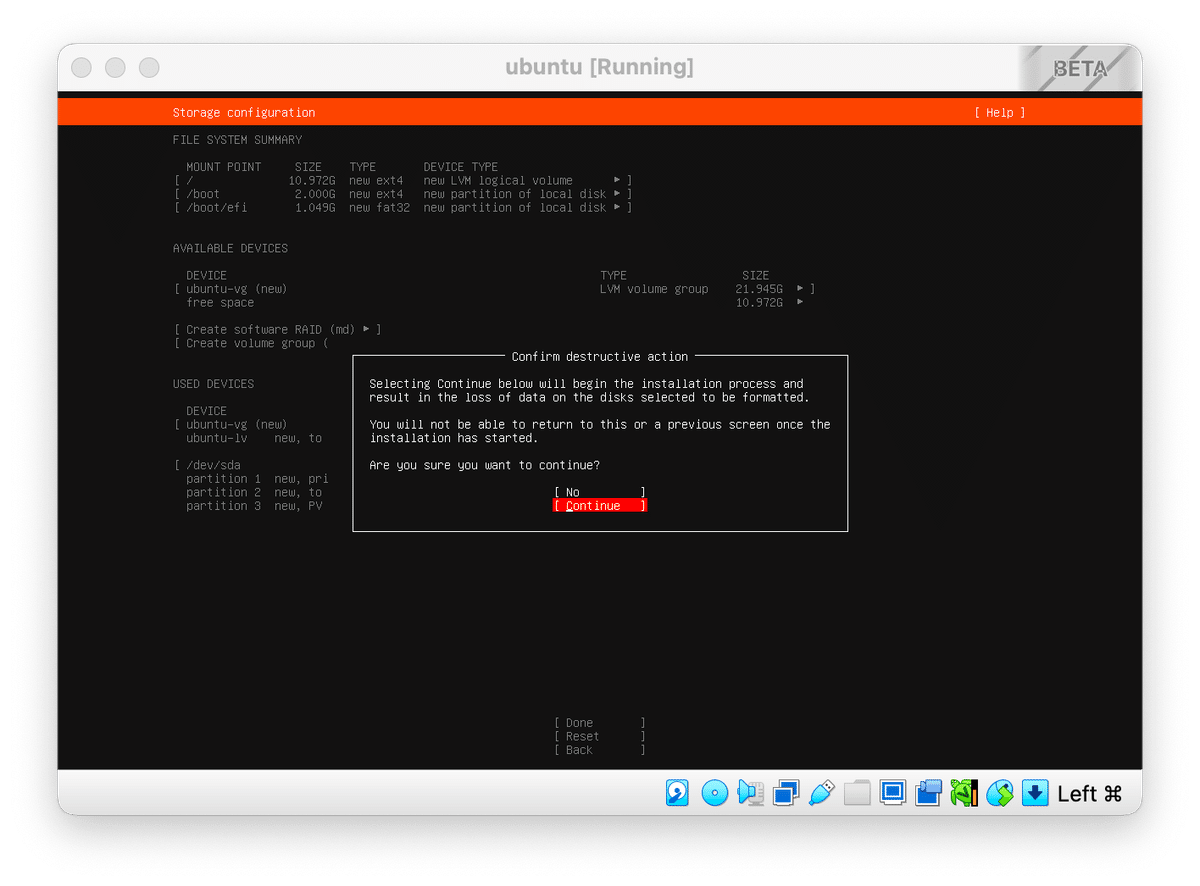Open Create software RAID (md) option

(277, 330)
